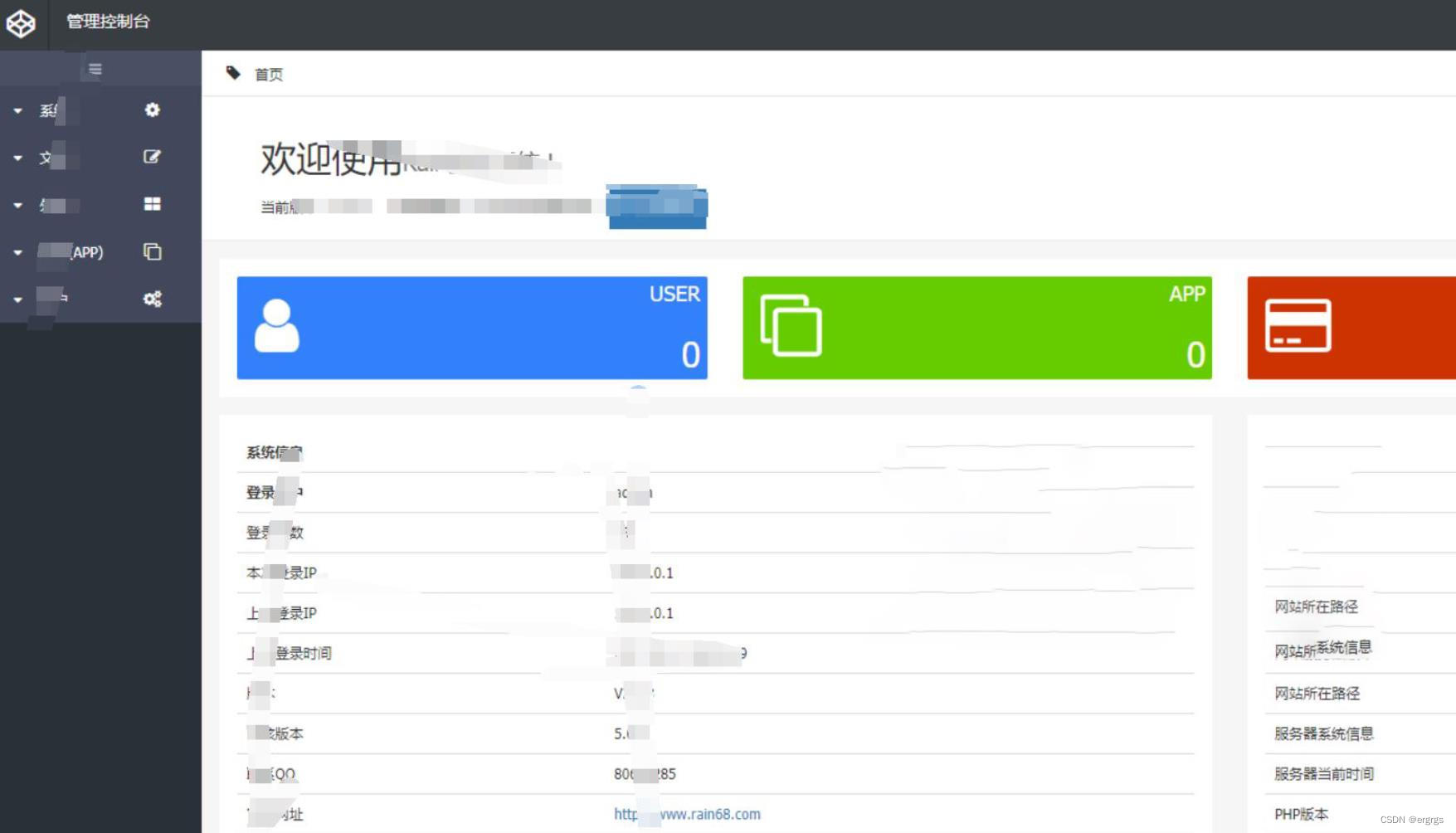
Task: Open the www.rain68.com link
Action: coord(687,814)
